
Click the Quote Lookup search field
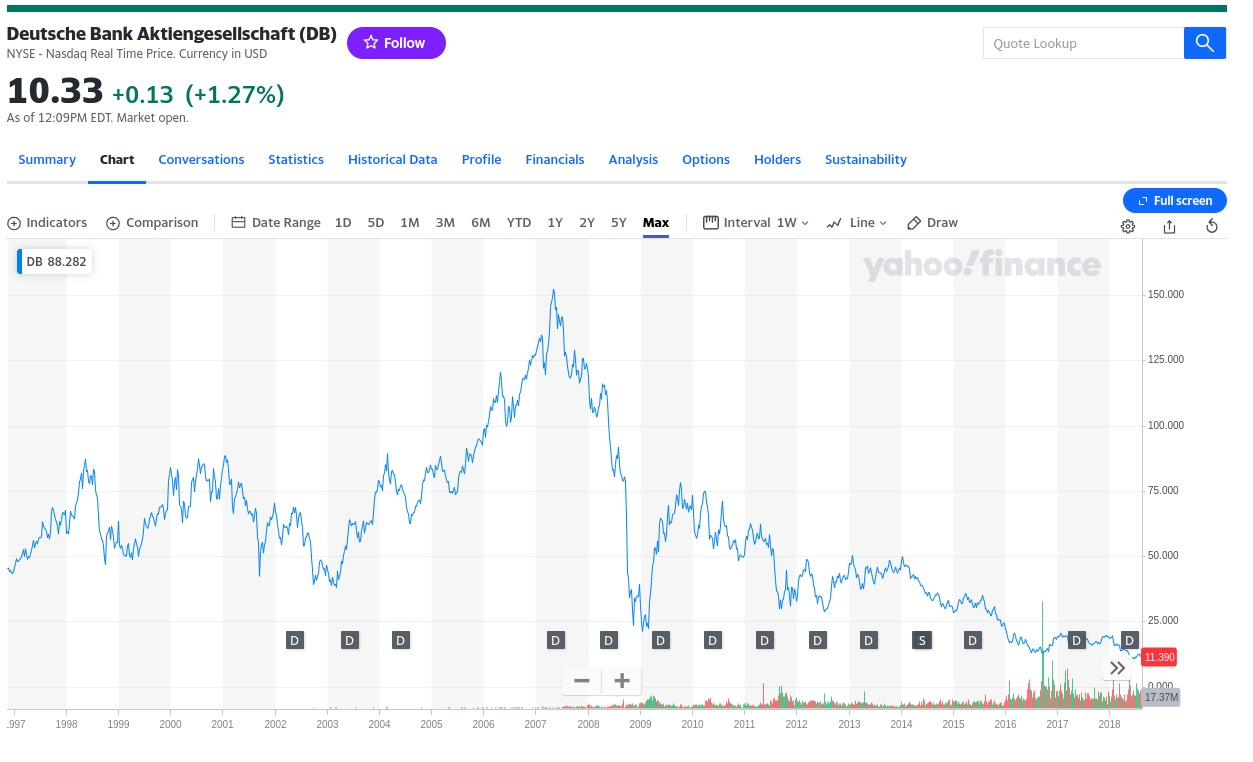1084,43
